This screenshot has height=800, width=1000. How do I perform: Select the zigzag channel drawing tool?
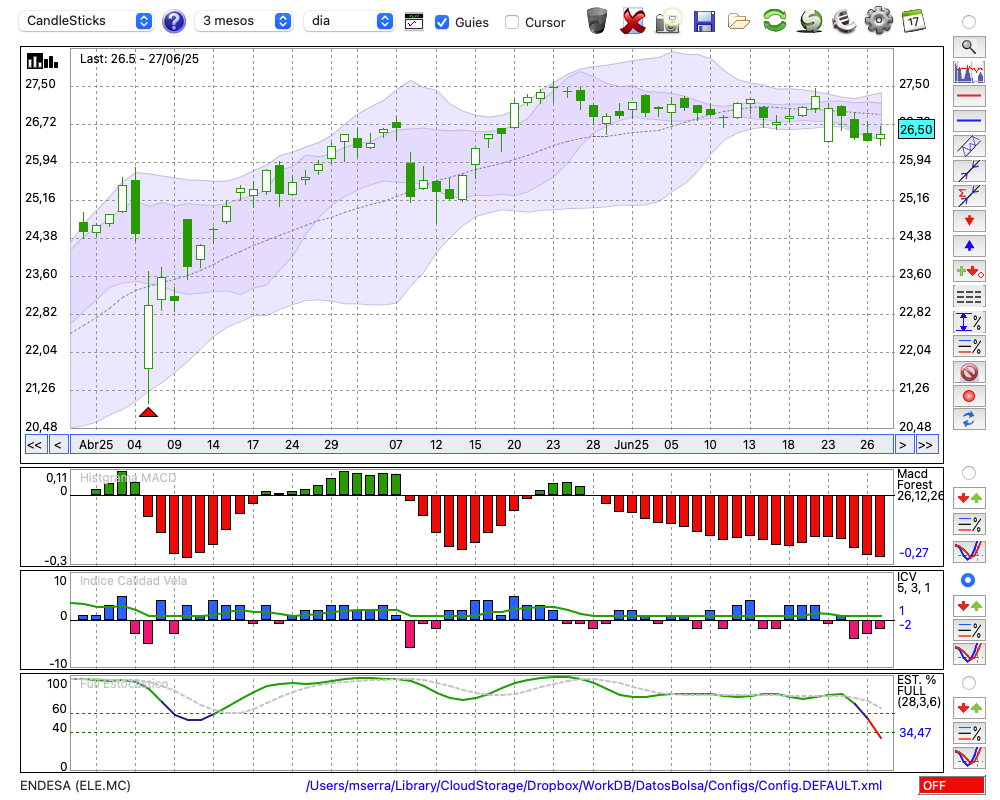tap(969, 146)
